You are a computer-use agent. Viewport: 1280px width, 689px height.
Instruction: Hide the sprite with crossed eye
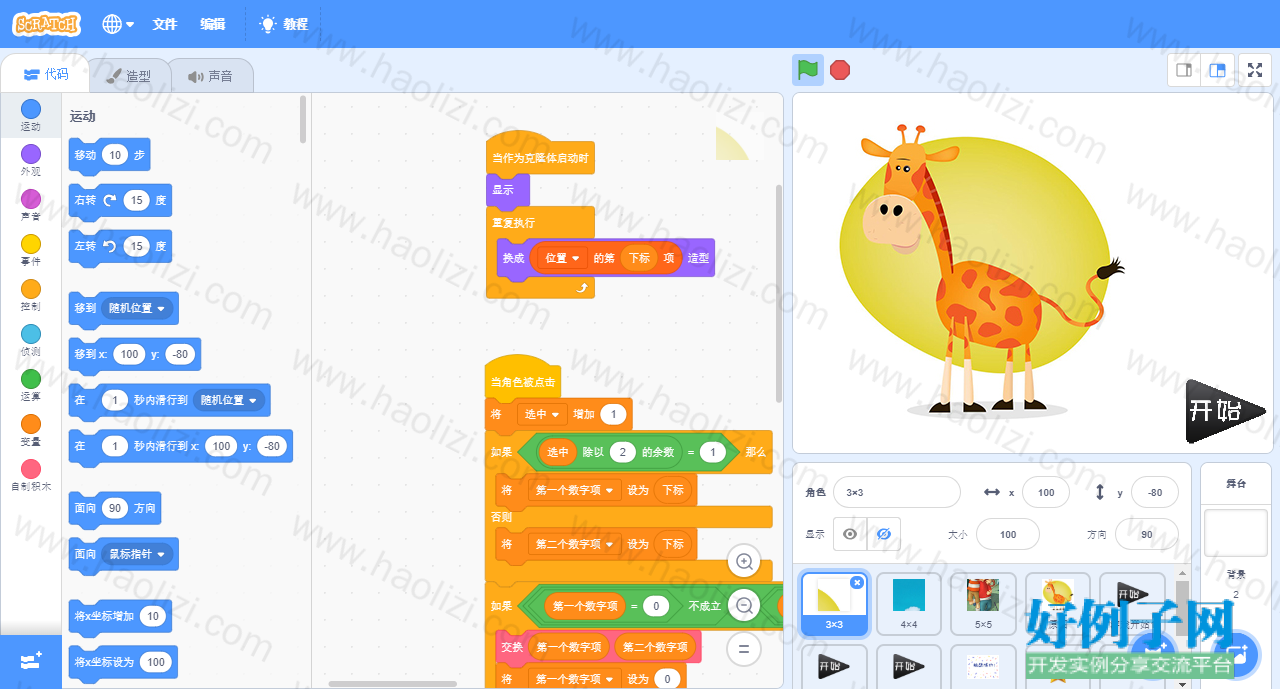coord(883,534)
